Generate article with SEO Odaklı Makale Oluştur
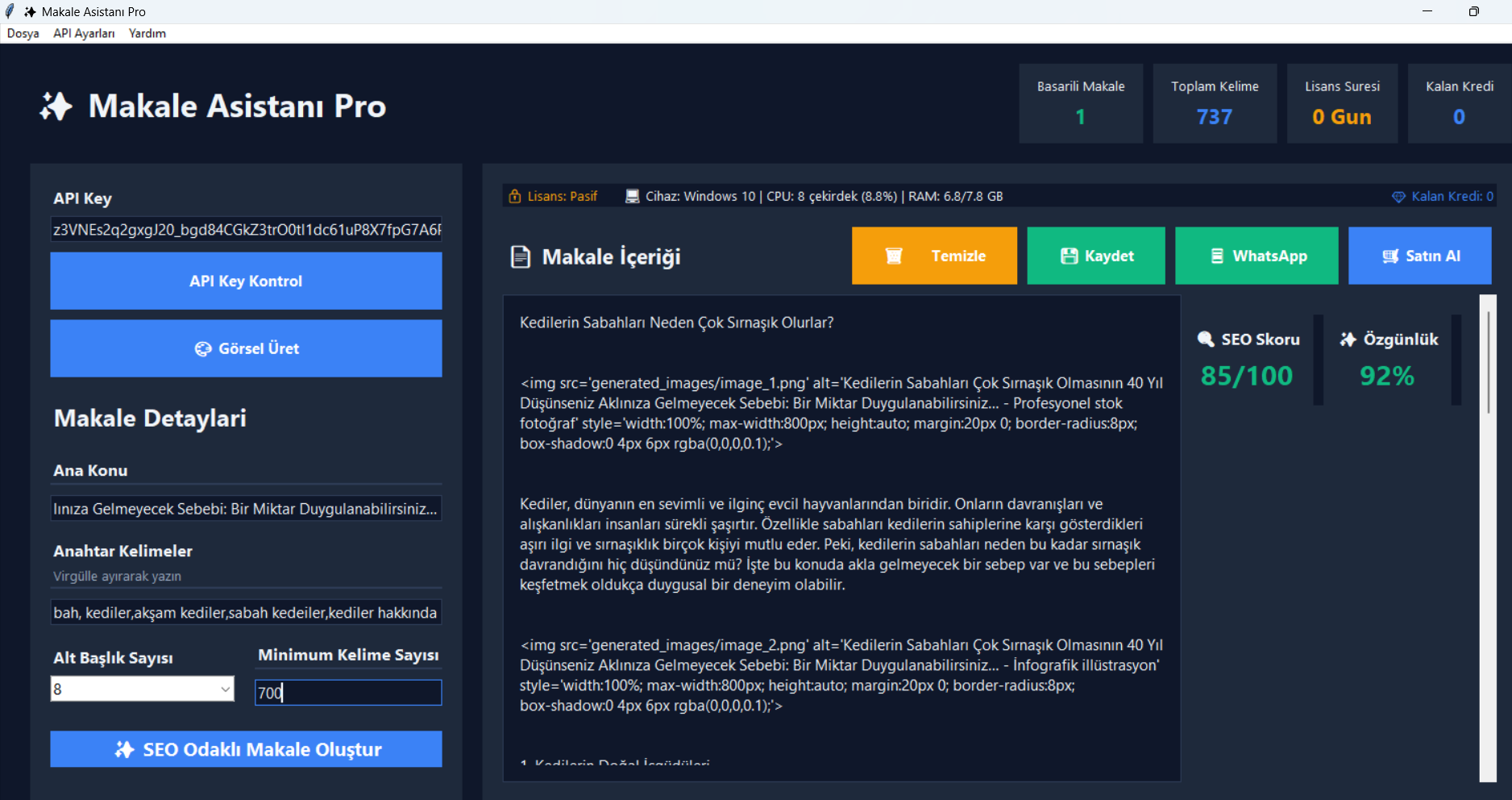The image size is (1512, 800). (x=246, y=749)
